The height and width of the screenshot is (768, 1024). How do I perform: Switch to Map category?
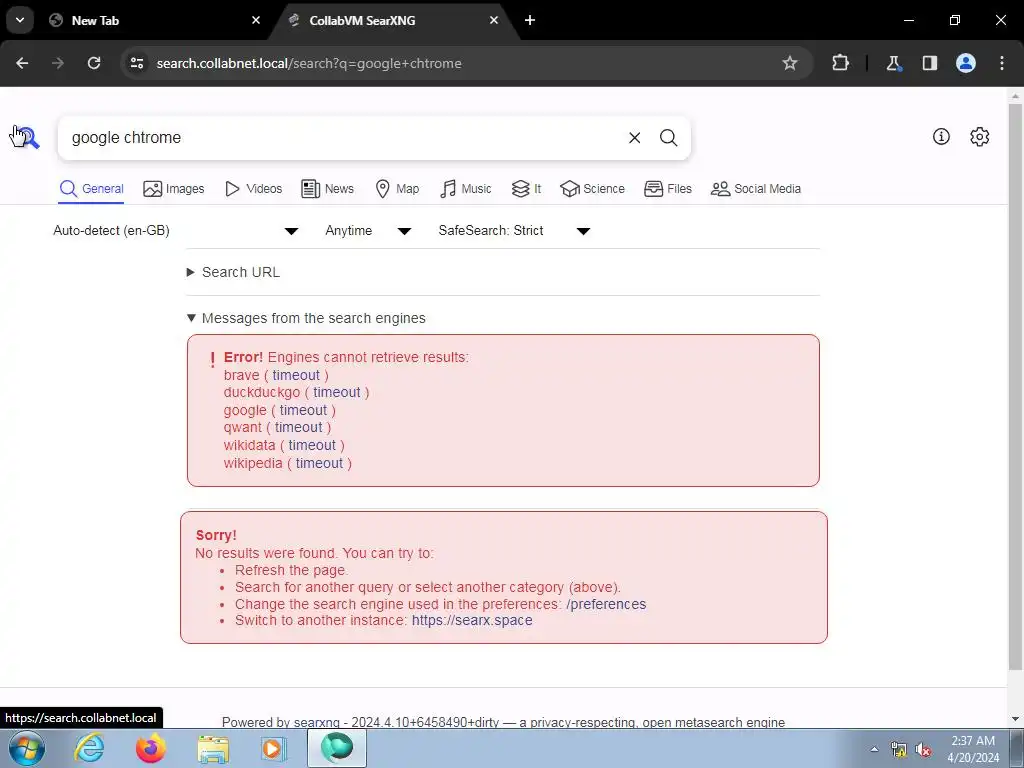pos(397,189)
